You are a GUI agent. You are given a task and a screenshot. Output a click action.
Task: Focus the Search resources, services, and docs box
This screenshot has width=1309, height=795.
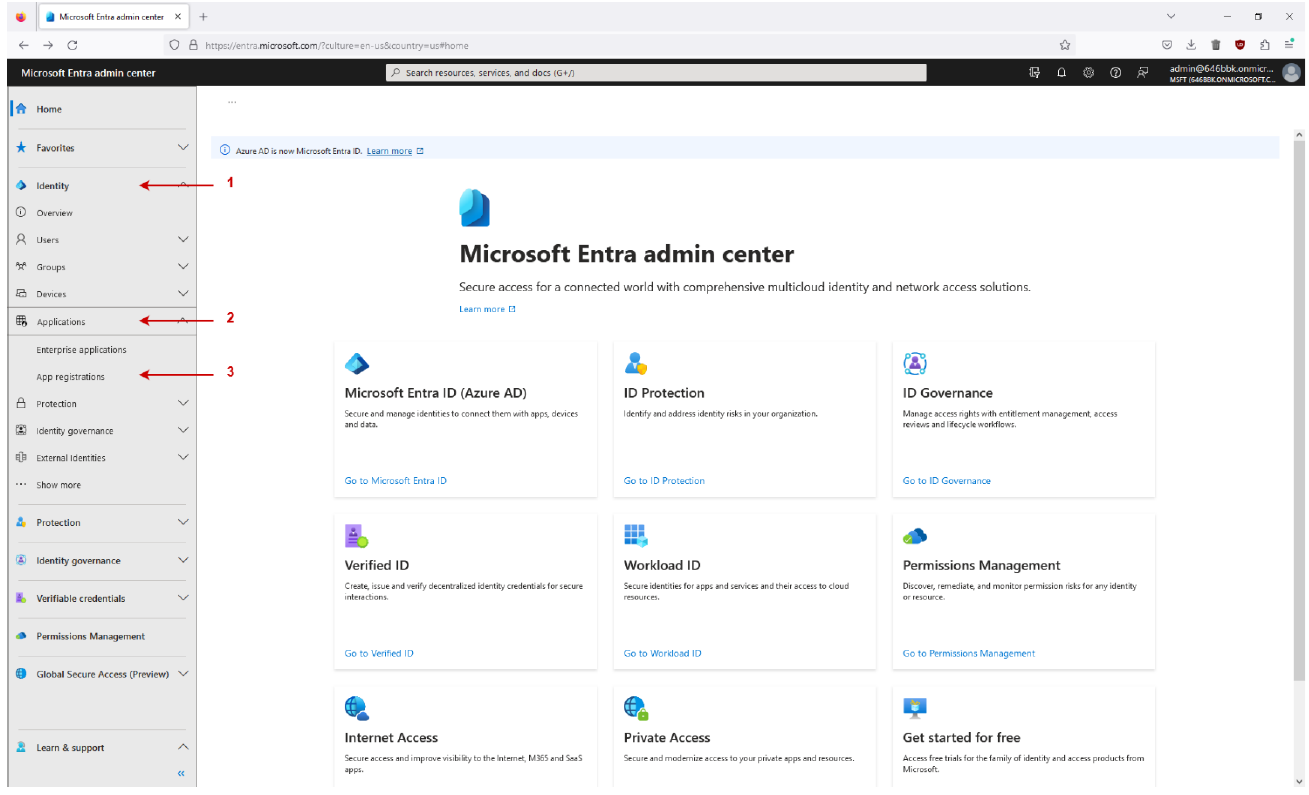click(656, 73)
